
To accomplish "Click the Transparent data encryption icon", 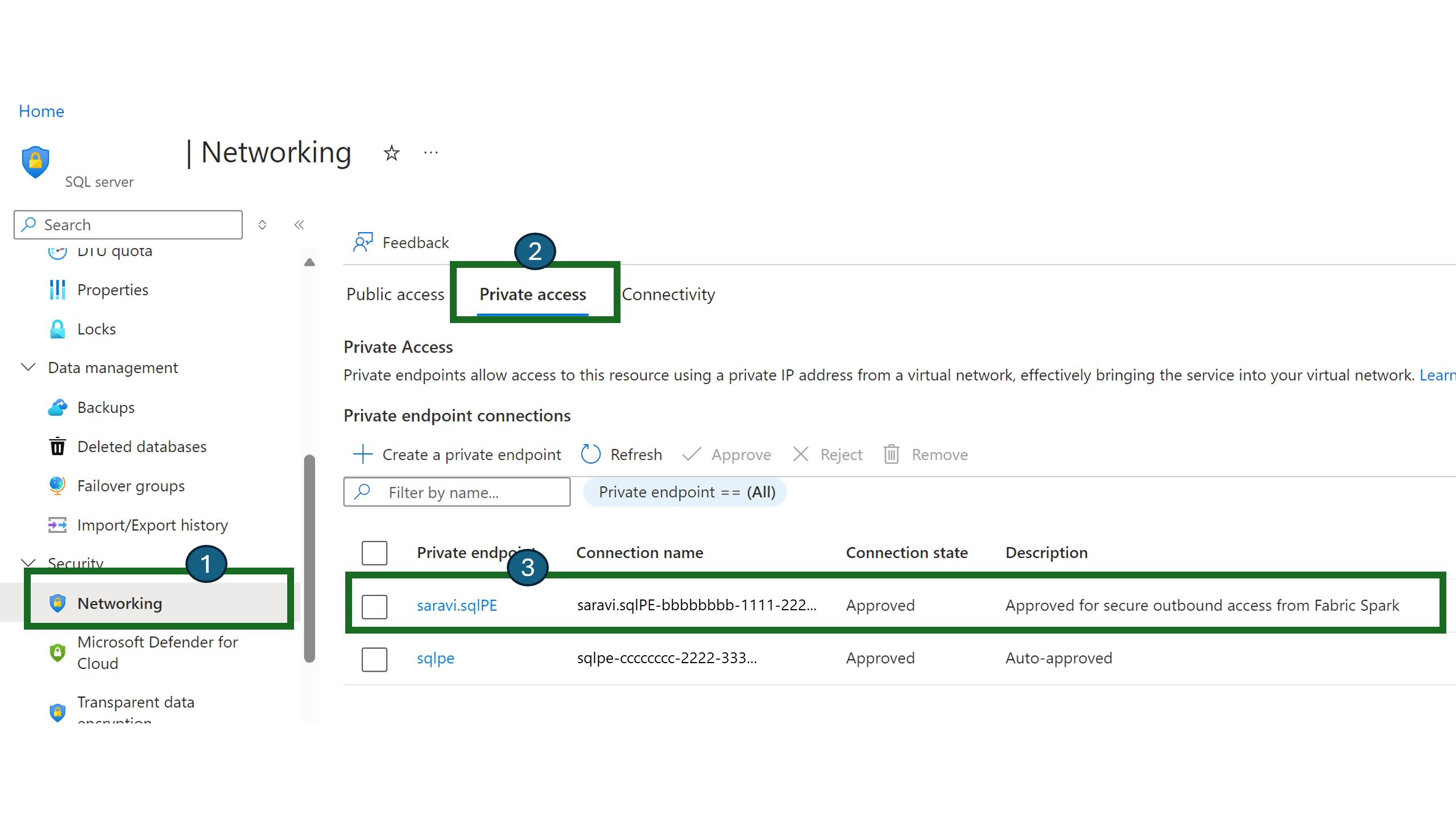I will pos(56,711).
